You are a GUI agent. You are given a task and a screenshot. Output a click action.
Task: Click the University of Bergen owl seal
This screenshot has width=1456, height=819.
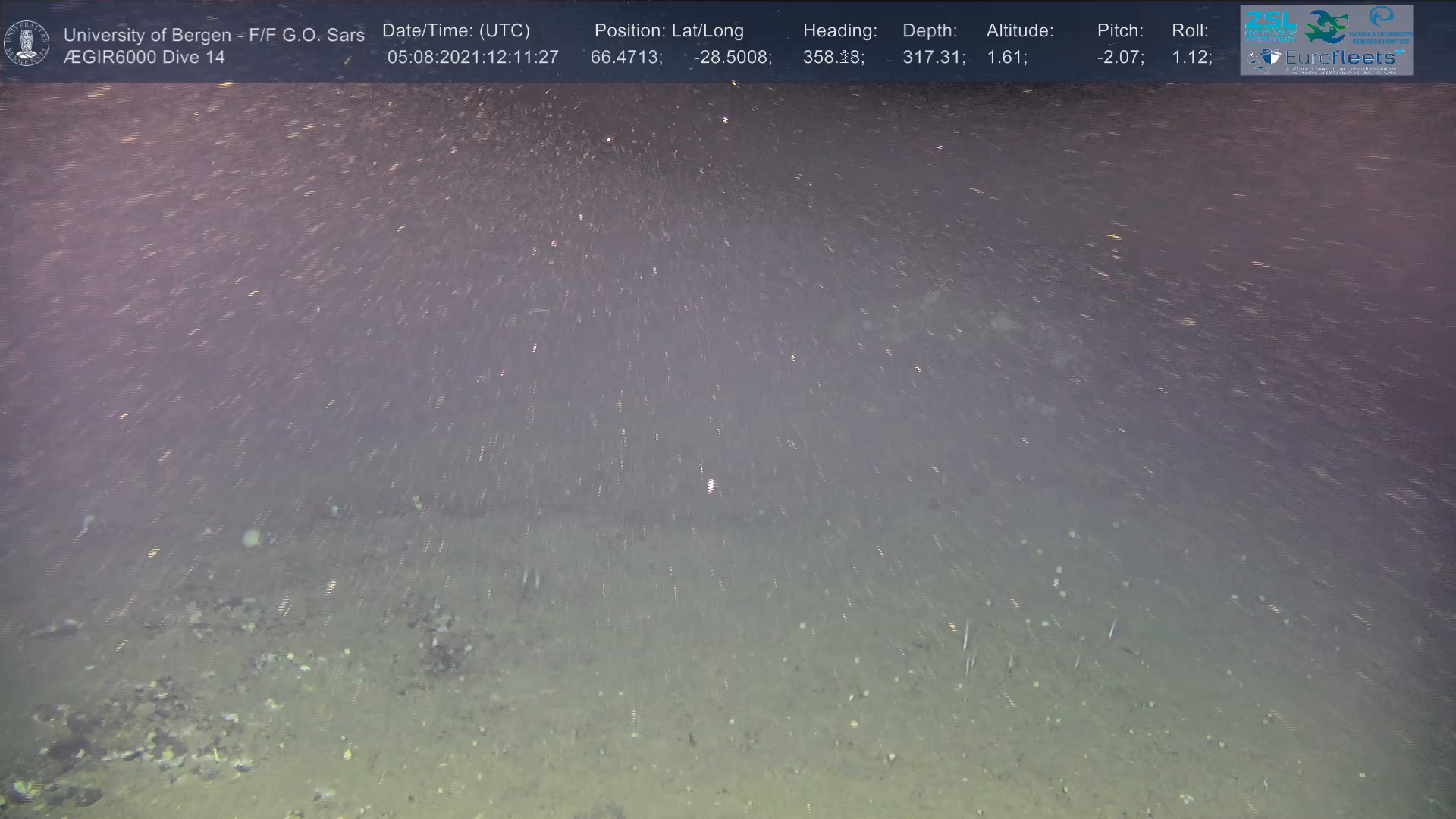click(x=27, y=42)
